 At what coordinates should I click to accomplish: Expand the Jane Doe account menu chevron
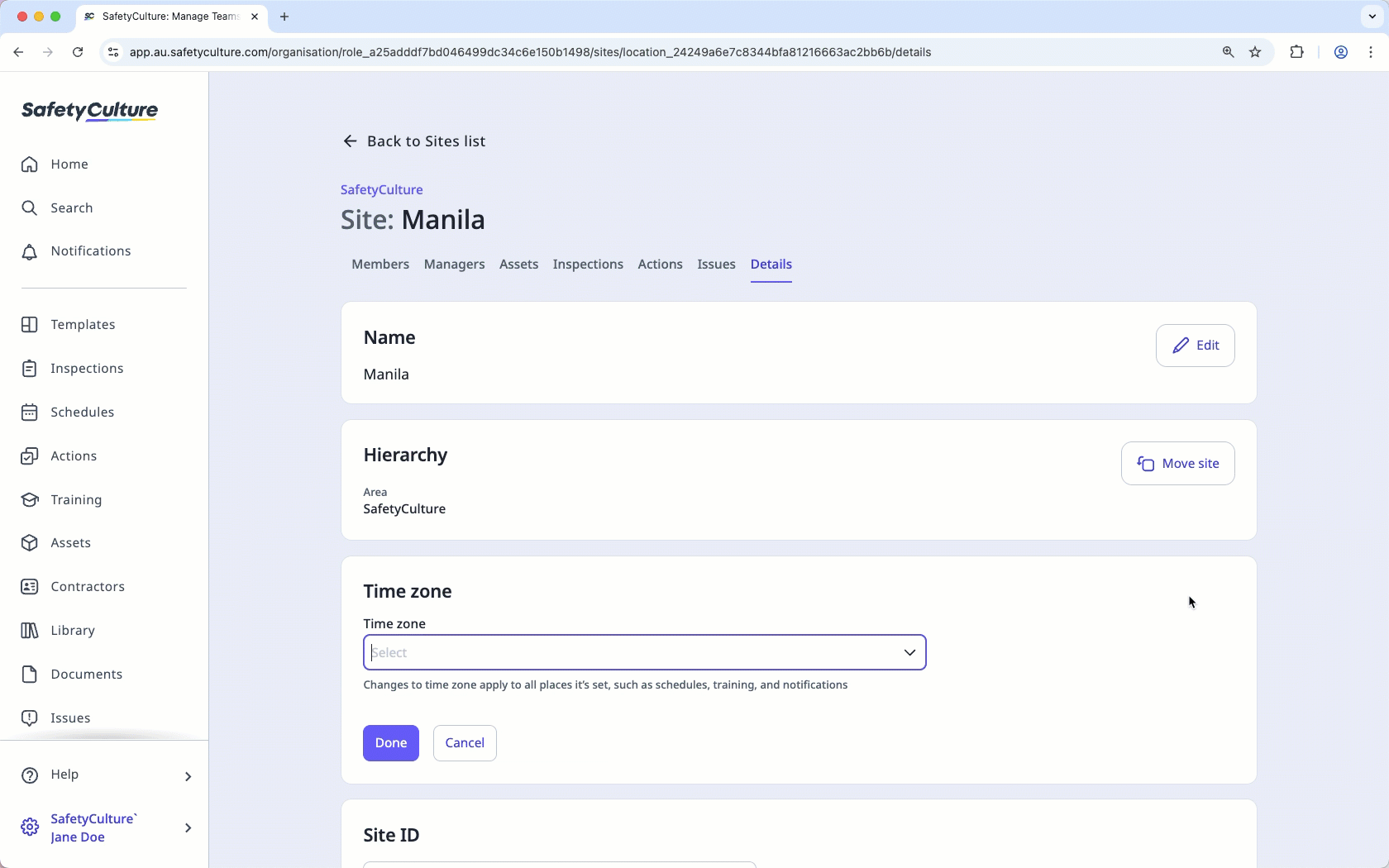[x=188, y=827]
